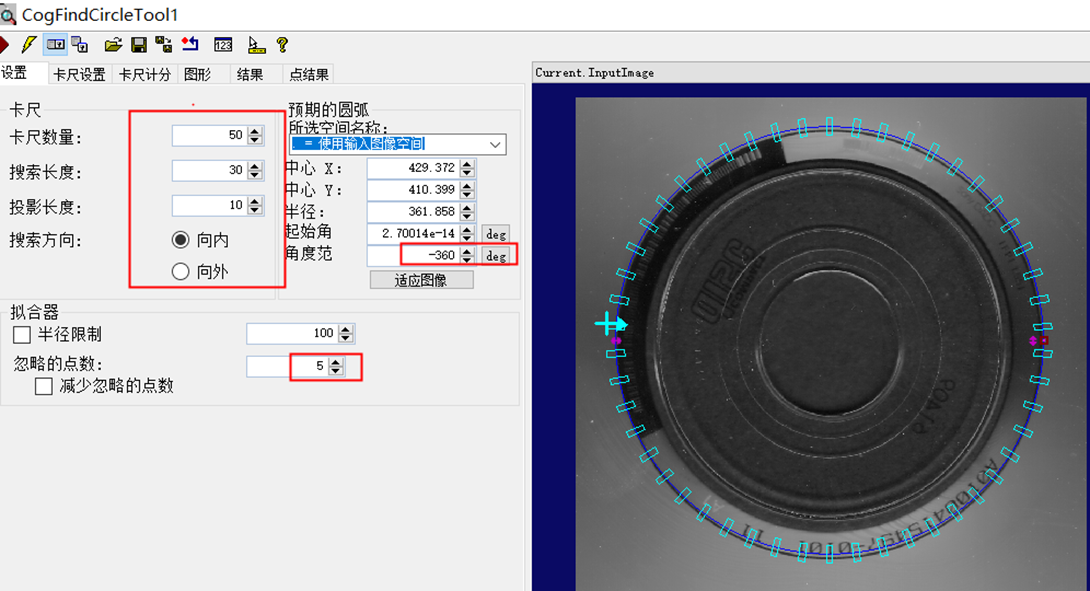Click the floppy disk save icon
Screen dimensions: 1090x591
point(139,45)
